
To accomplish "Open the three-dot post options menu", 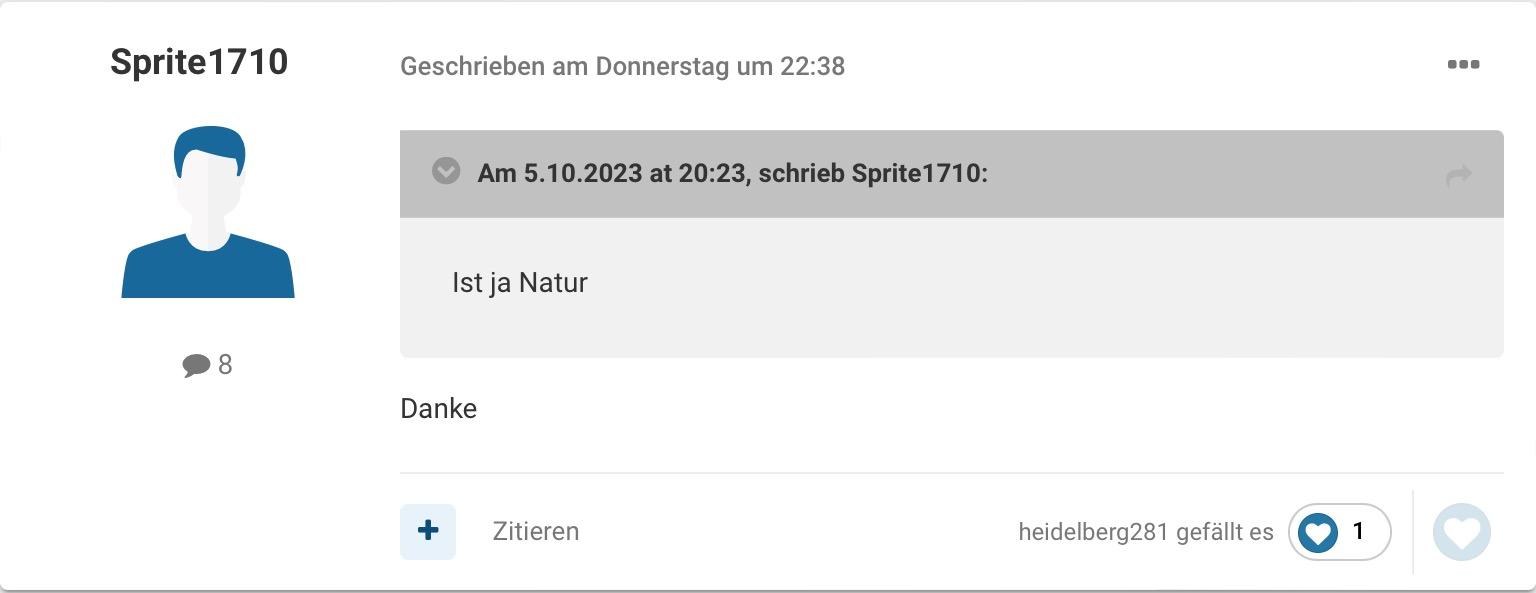I will tap(1463, 65).
